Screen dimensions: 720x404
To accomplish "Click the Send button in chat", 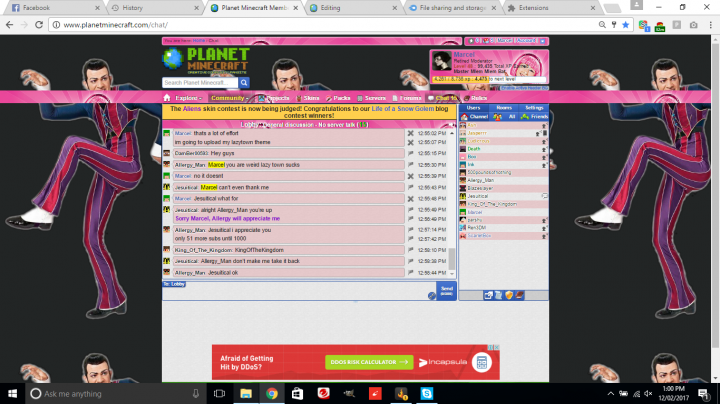I will (446, 291).
